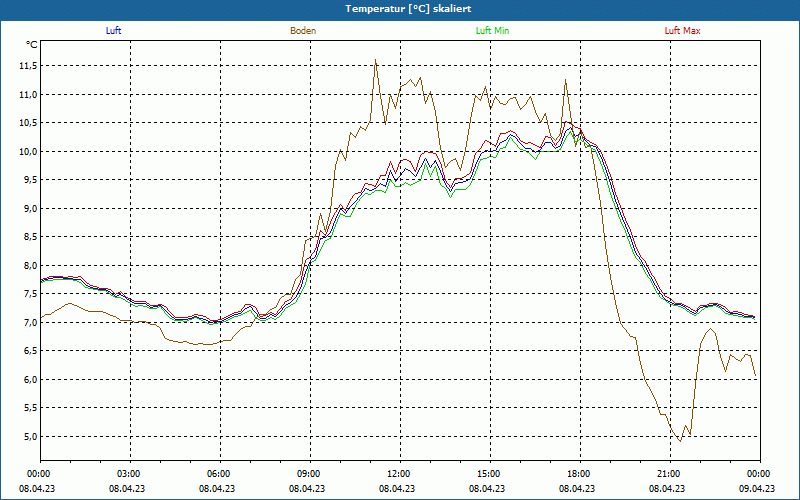Click the '8,0' y-axis value

click(x=31, y=266)
